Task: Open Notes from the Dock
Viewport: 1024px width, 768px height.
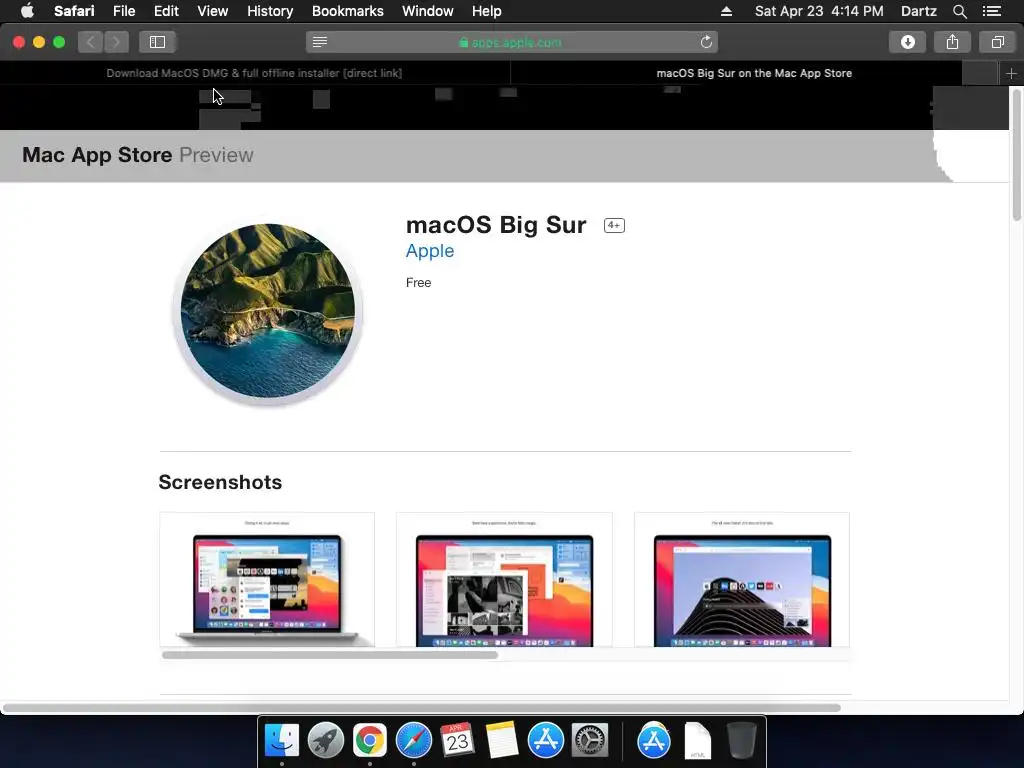Action: coord(502,741)
